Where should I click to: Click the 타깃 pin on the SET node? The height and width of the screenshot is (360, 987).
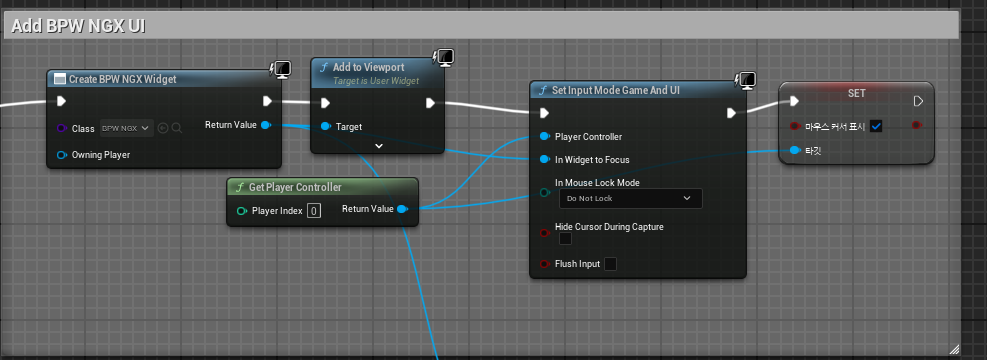click(794, 150)
